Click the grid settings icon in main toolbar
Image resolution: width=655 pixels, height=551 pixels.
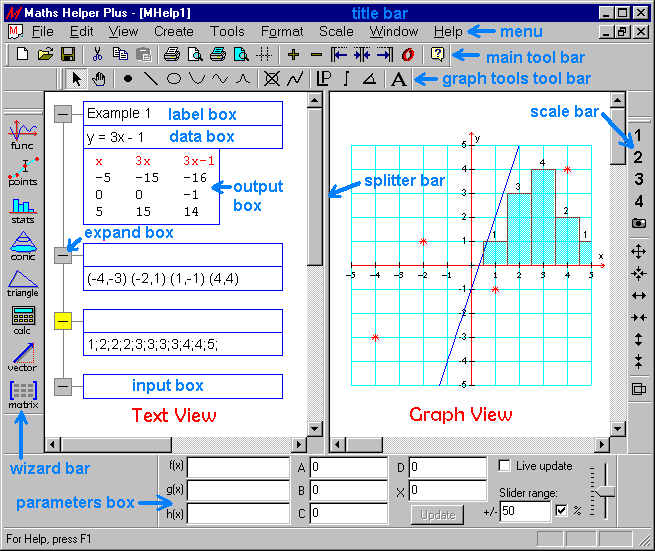pos(264,54)
